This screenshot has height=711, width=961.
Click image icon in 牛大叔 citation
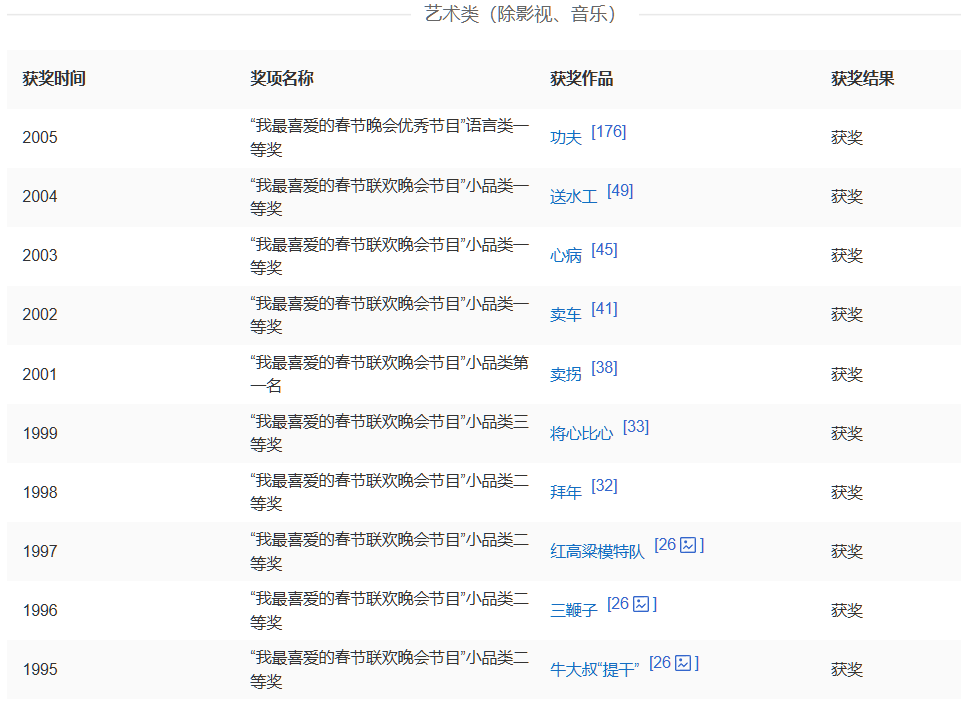coord(683,663)
